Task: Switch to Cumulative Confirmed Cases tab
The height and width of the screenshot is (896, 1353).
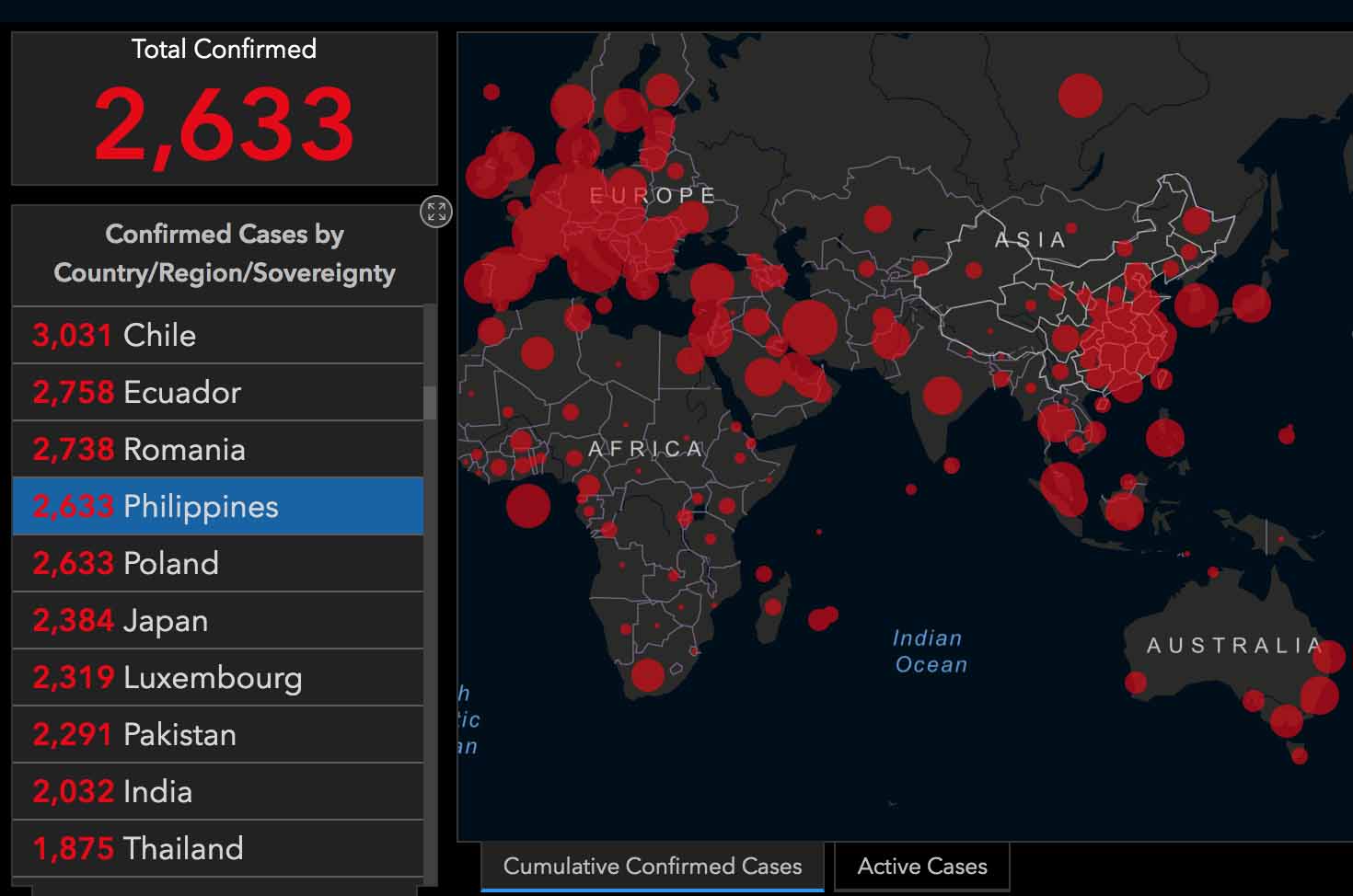Action: pos(653,867)
